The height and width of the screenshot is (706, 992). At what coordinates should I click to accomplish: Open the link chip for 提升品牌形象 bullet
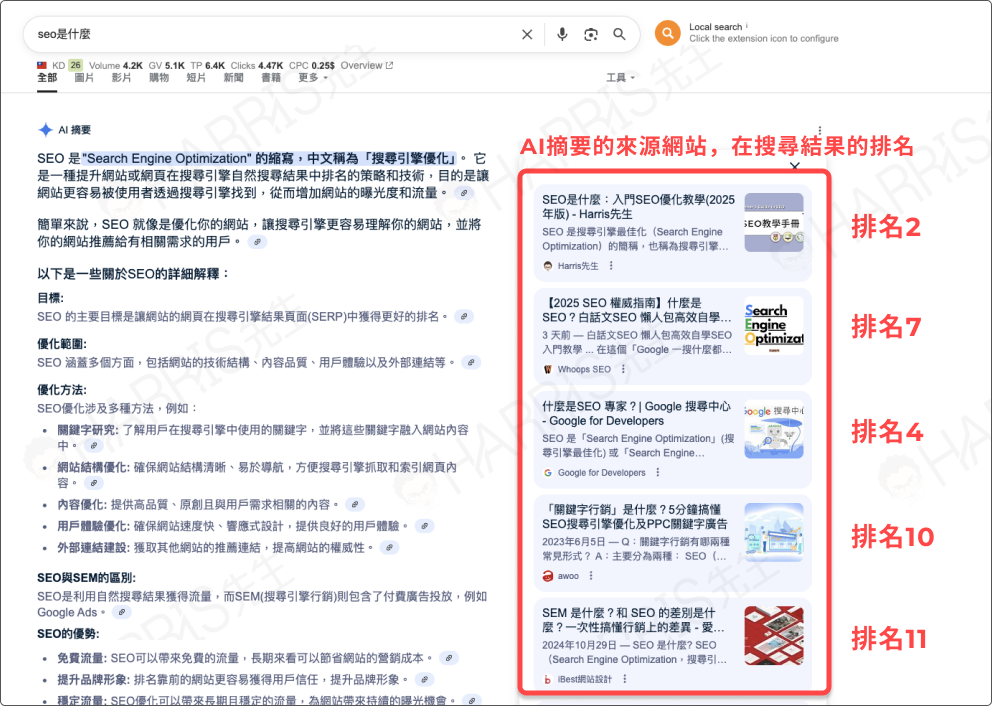tap(425, 679)
